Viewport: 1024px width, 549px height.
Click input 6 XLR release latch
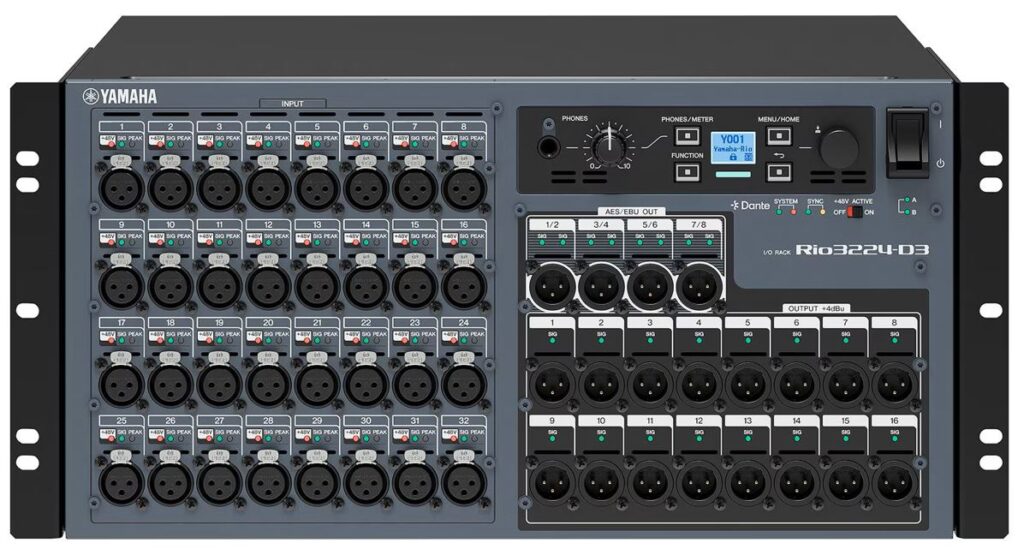366,161
